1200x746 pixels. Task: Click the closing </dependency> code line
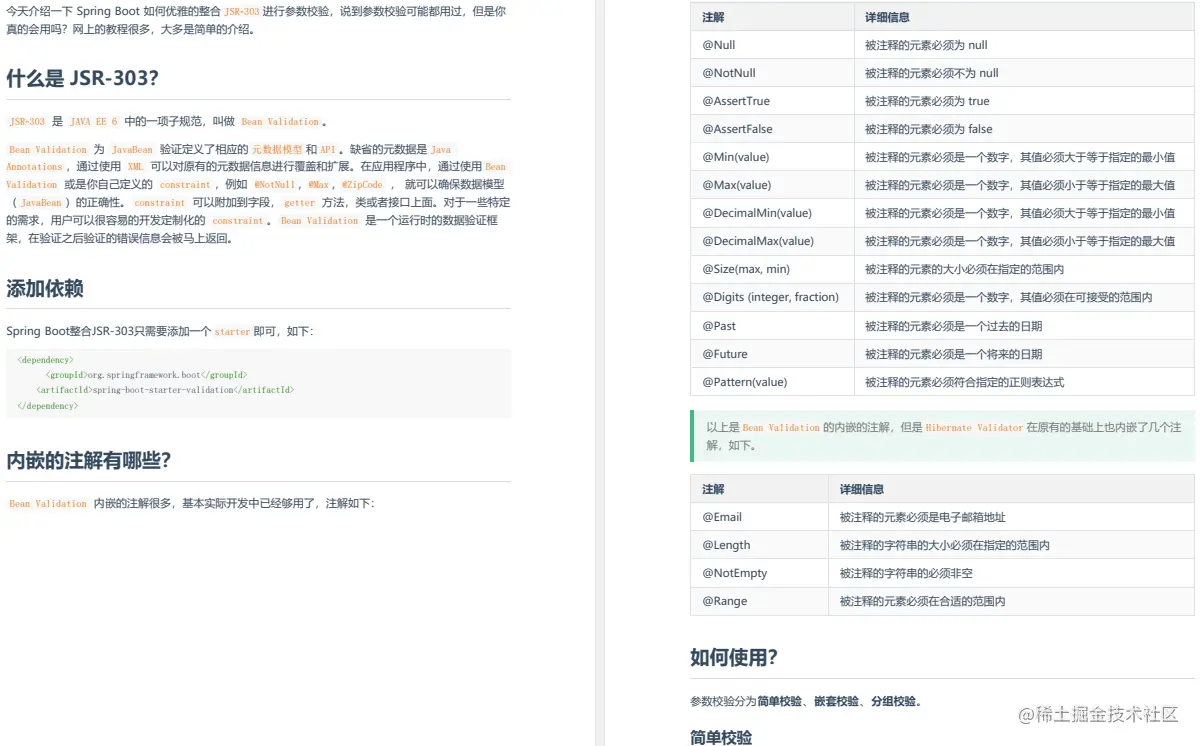click(47, 406)
